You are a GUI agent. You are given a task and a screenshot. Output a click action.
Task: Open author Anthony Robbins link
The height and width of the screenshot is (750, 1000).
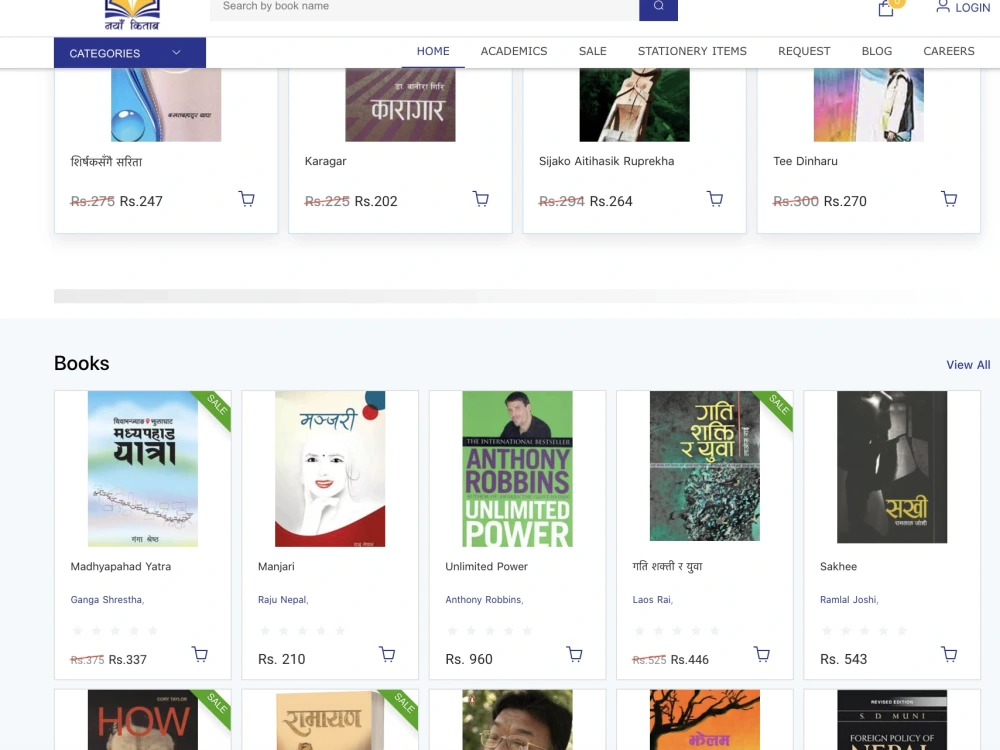pos(484,599)
